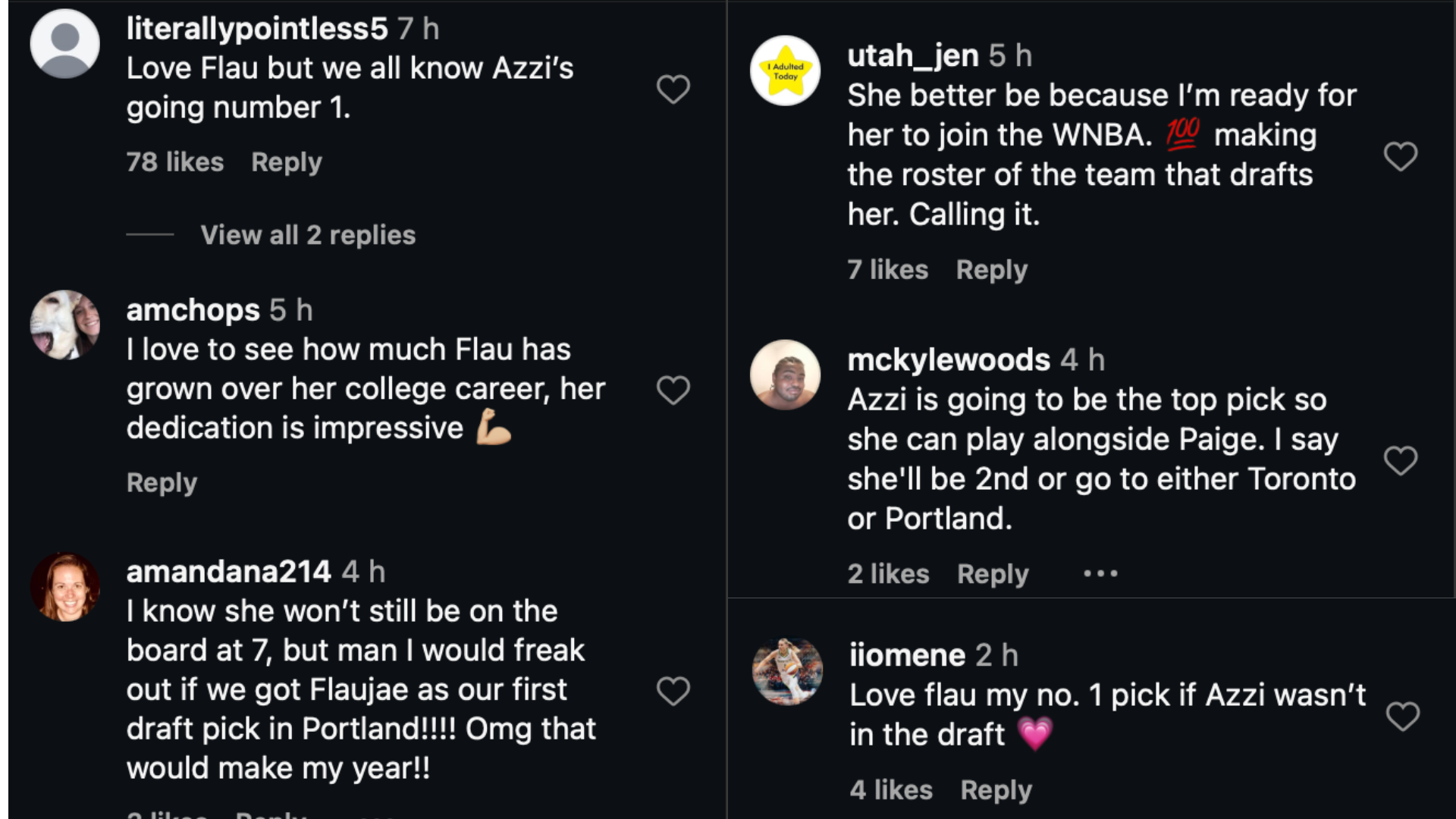Like literallypointless5's comment with the heart
The width and height of the screenshot is (1456, 819).
[x=673, y=89]
